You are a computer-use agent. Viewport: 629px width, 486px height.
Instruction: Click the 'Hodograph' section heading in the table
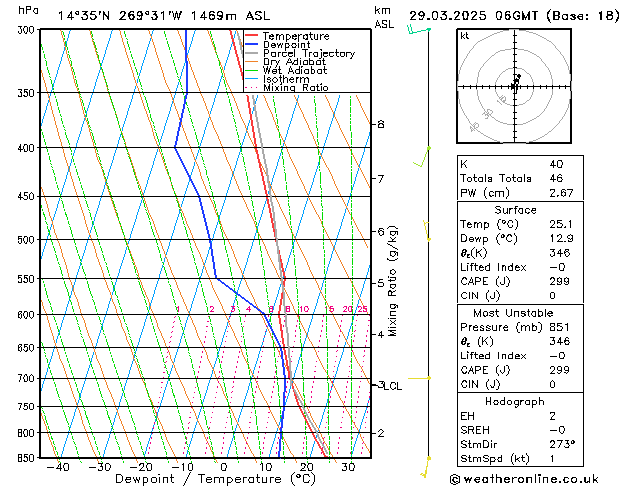pyautogui.click(x=514, y=400)
